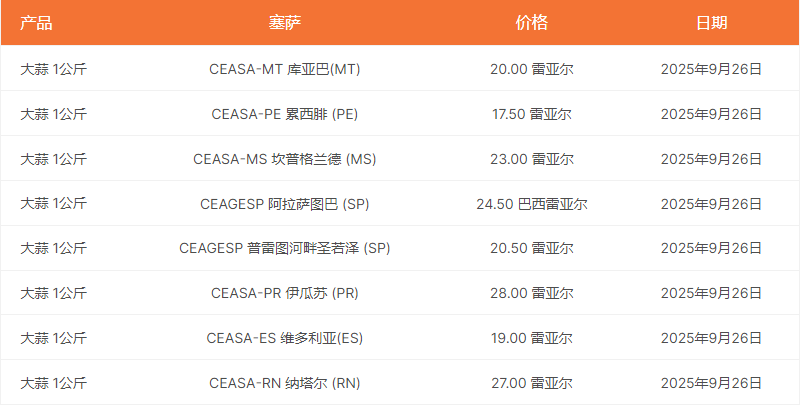
Task: Click the CEASA-RN 纳塔尔 (RN) entry
Action: click(285, 383)
